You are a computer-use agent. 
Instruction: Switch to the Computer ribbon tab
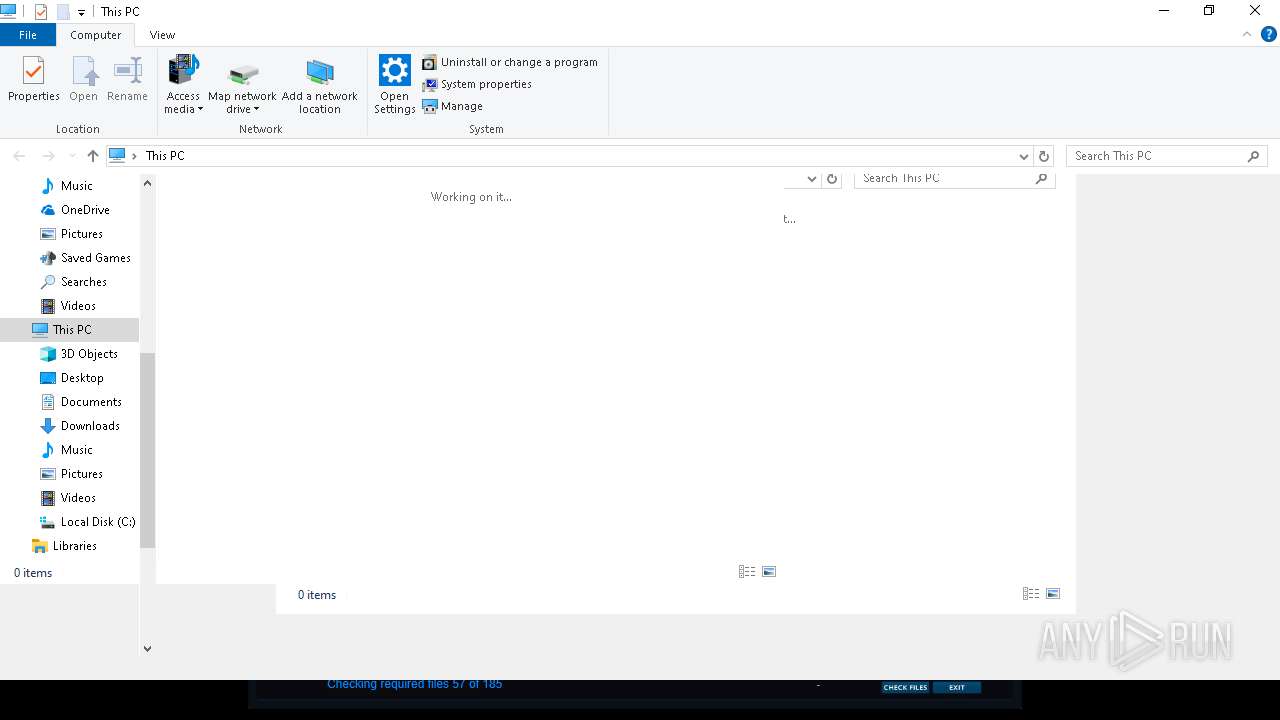coord(95,35)
